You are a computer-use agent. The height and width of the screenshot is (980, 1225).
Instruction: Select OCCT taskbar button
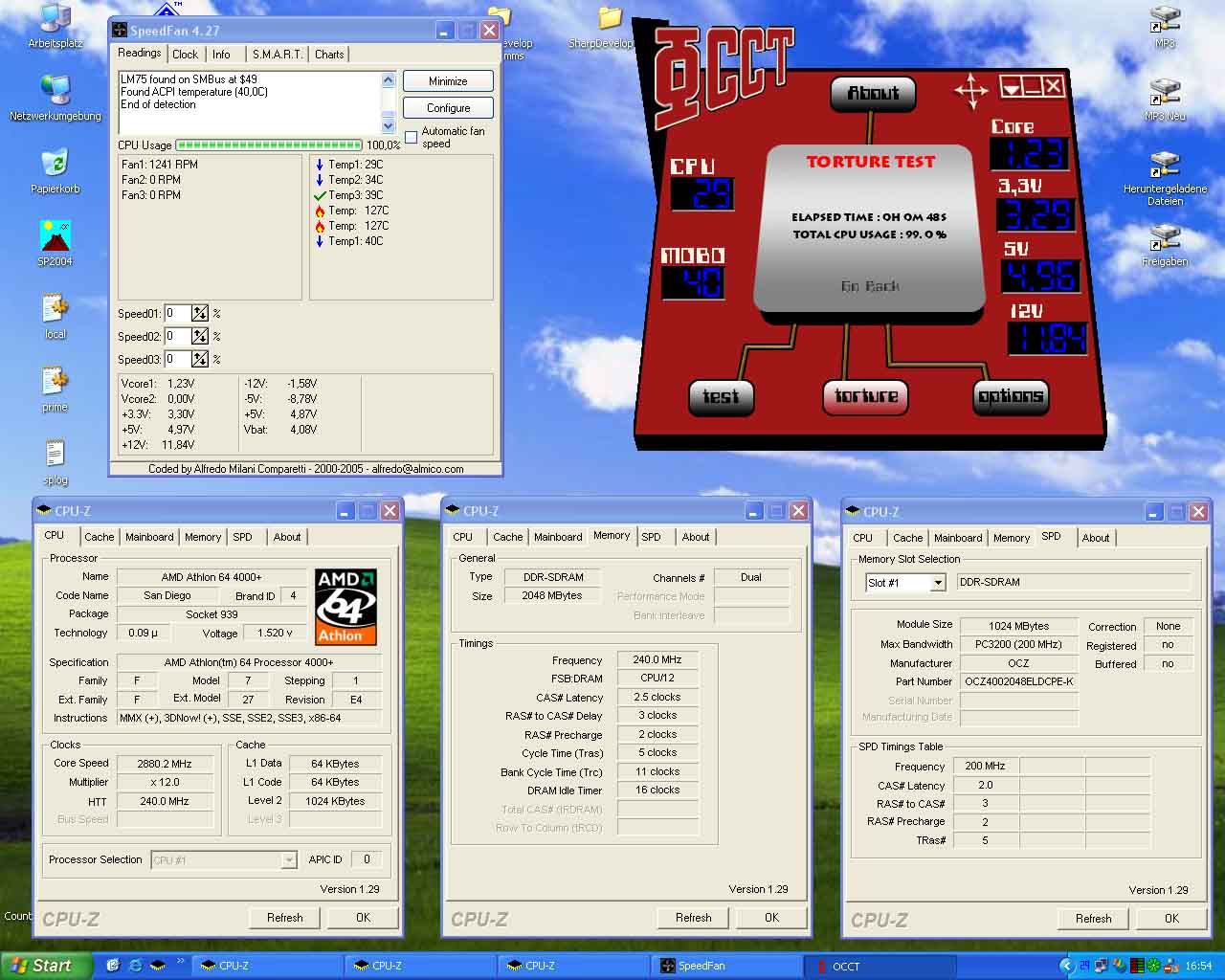pos(880,966)
